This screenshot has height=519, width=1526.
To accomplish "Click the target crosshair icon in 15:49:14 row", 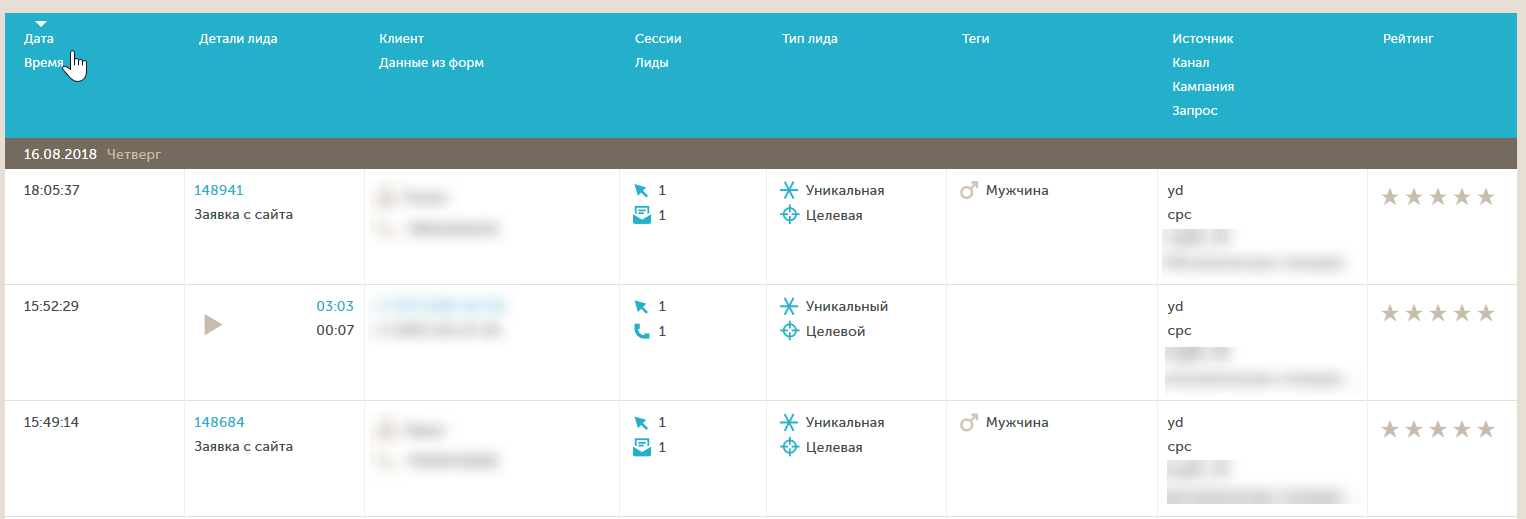I will (x=789, y=447).
